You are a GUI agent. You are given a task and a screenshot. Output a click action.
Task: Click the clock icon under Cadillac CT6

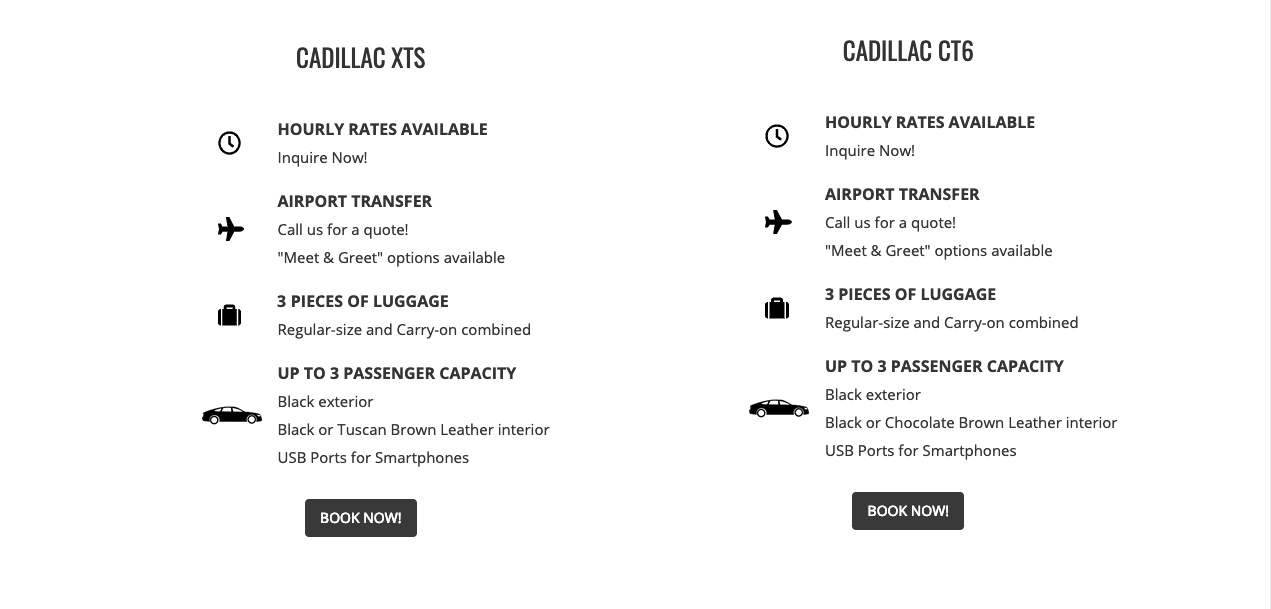[x=777, y=136]
